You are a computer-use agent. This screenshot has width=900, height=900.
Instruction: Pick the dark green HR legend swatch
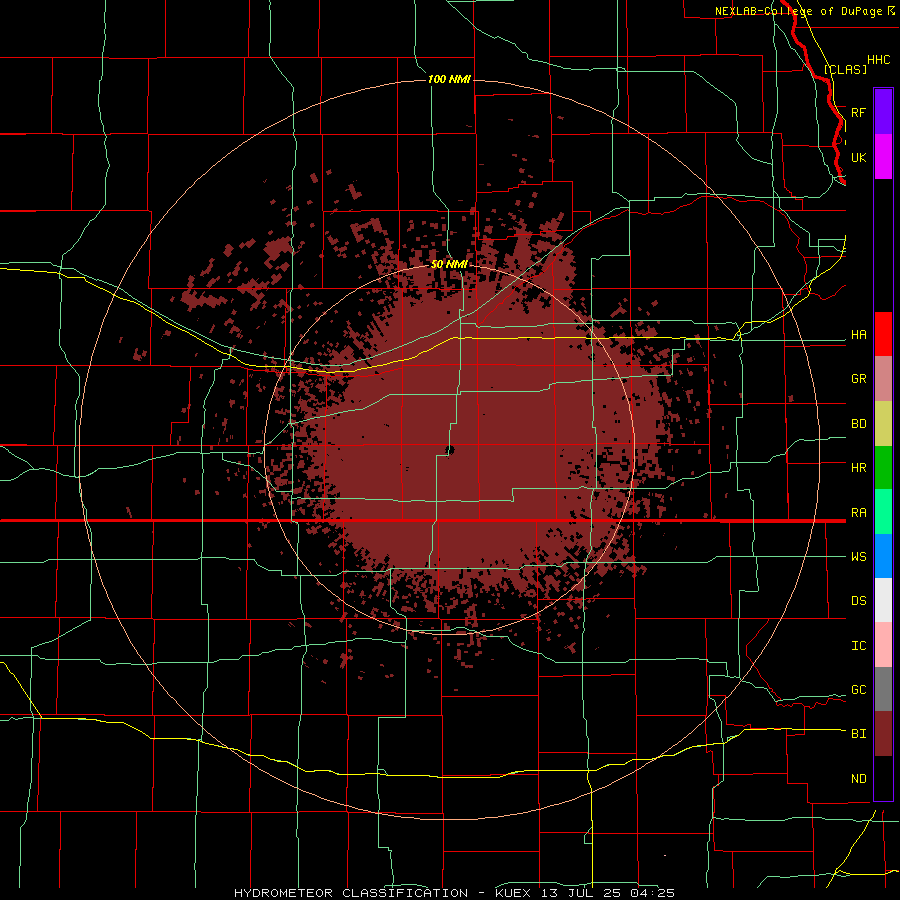pos(883,468)
